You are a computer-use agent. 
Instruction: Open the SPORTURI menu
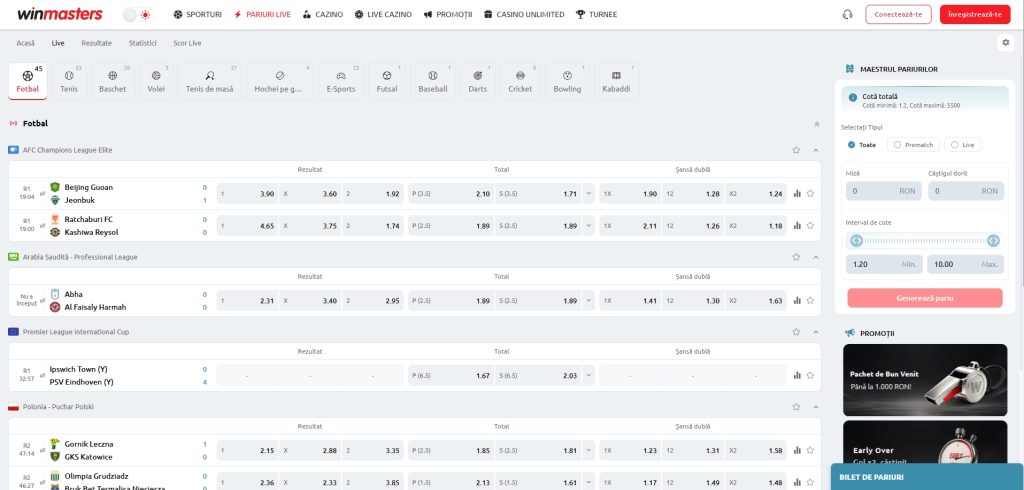198,14
